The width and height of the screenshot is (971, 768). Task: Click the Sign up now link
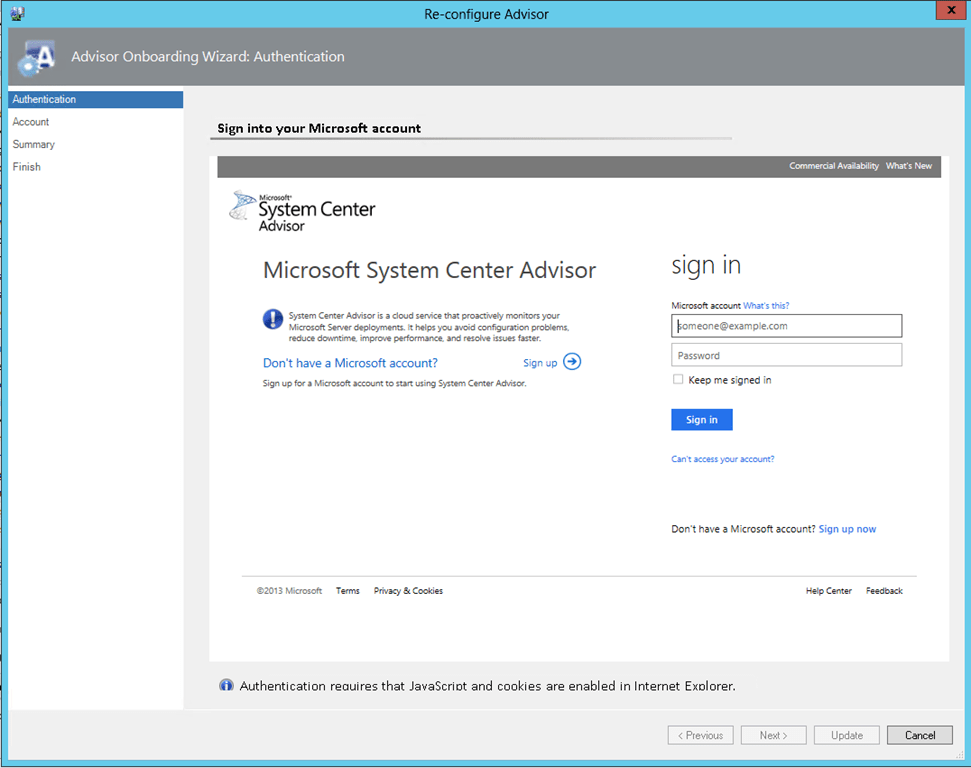(847, 529)
